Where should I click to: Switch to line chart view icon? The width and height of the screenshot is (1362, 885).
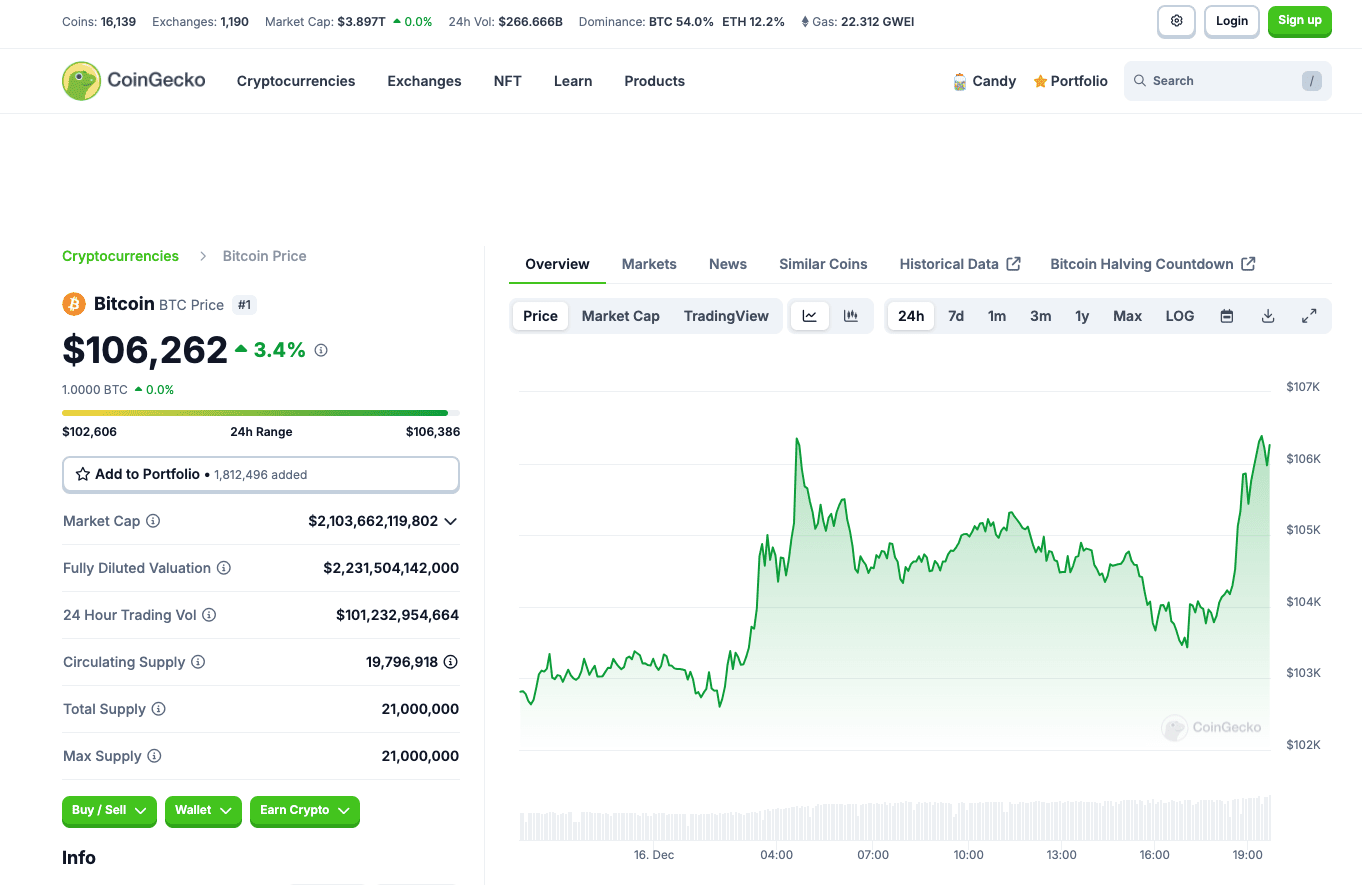click(810, 316)
